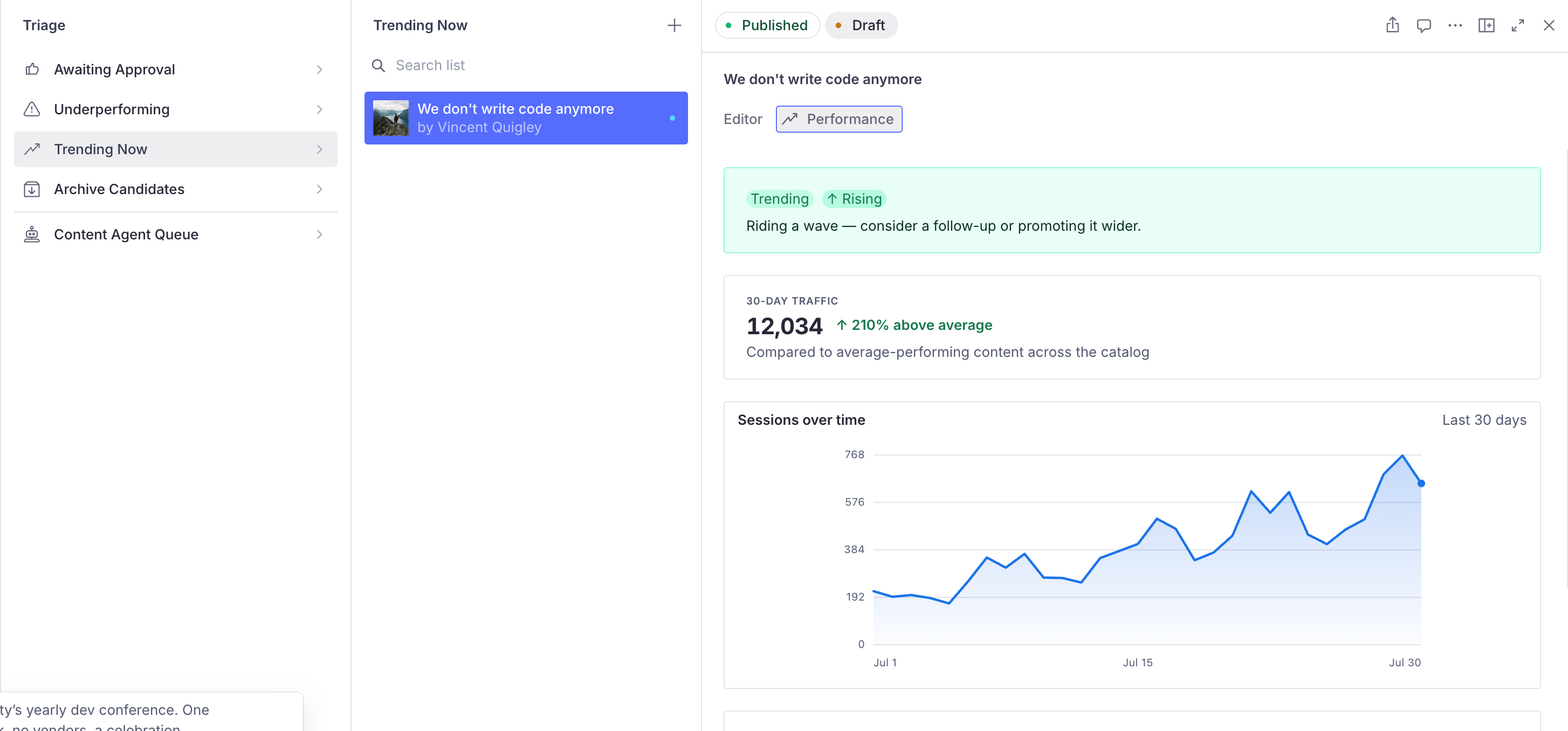Click the Archive Candidates box icon
1568x731 pixels.
[32, 189]
